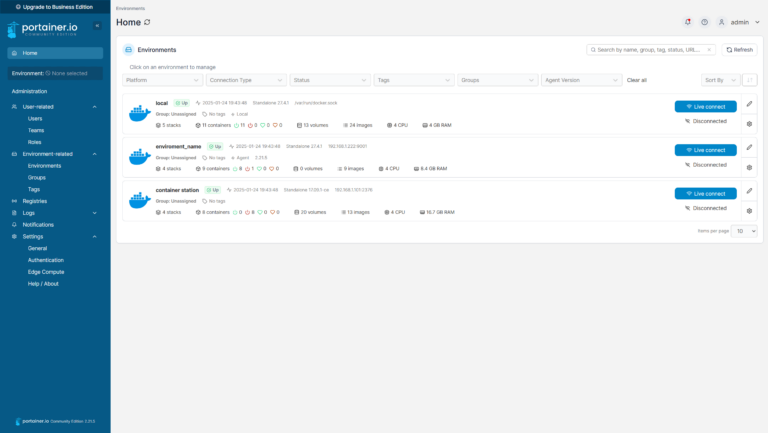Viewport: 768px width, 433px height.
Task: Open the Platform filter dropdown
Action: click(162, 80)
